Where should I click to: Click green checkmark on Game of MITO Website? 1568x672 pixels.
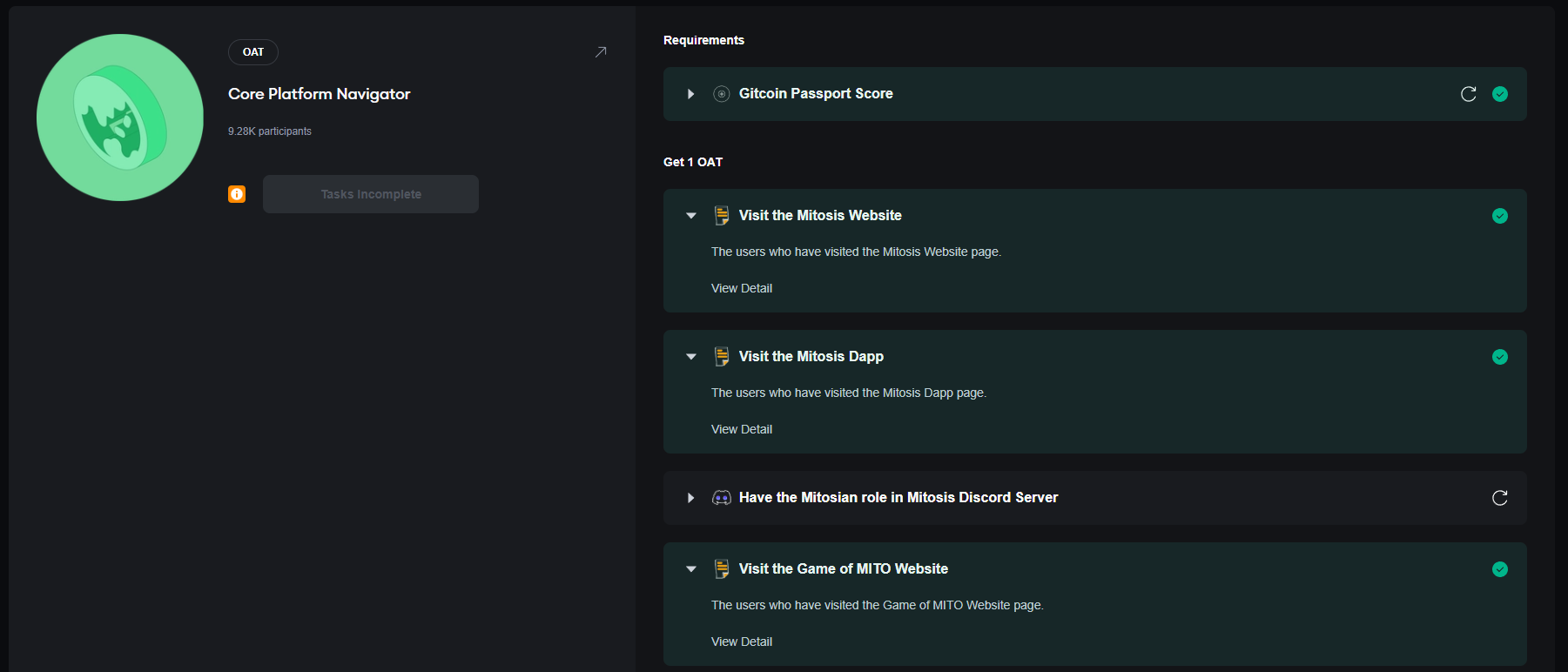pyautogui.click(x=1500, y=569)
